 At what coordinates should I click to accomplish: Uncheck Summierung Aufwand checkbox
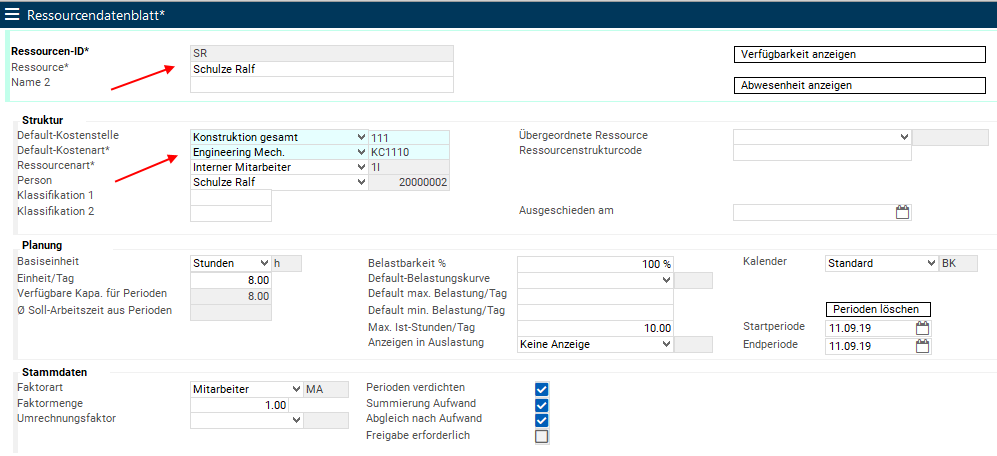click(542, 405)
